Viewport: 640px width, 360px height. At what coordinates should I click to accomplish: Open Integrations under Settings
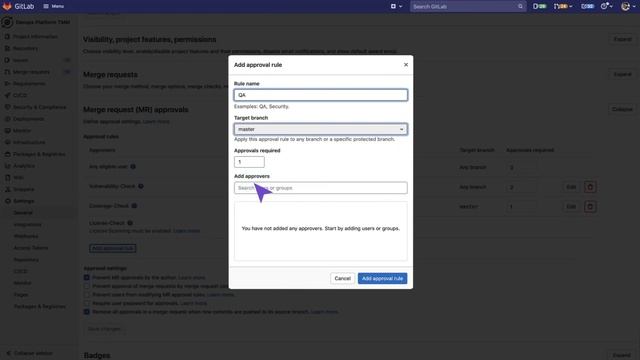[x=27, y=224]
